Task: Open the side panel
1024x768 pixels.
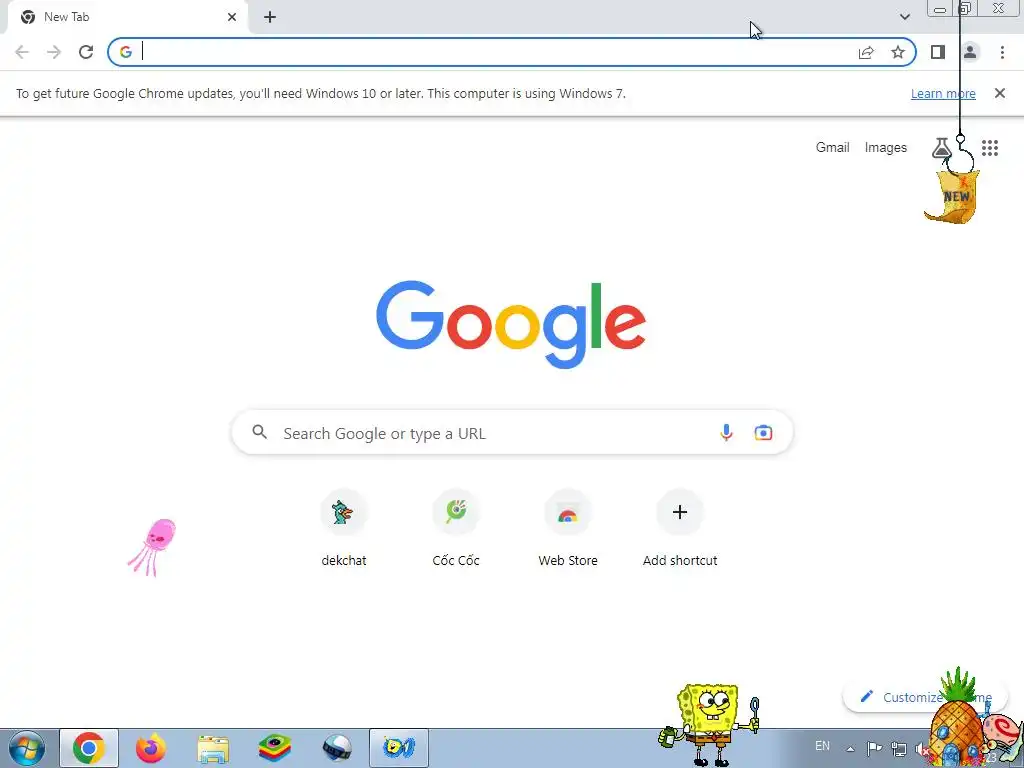Action: pos(938,52)
